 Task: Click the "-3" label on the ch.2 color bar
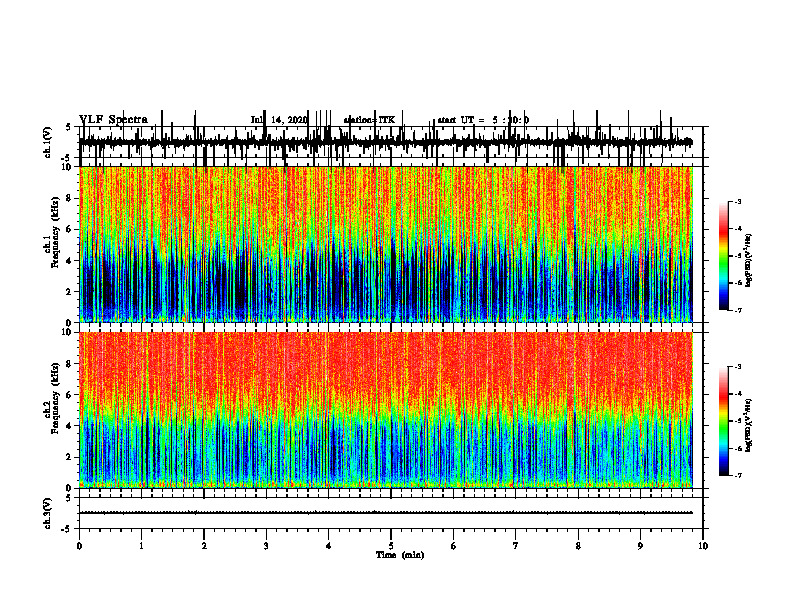(737, 367)
